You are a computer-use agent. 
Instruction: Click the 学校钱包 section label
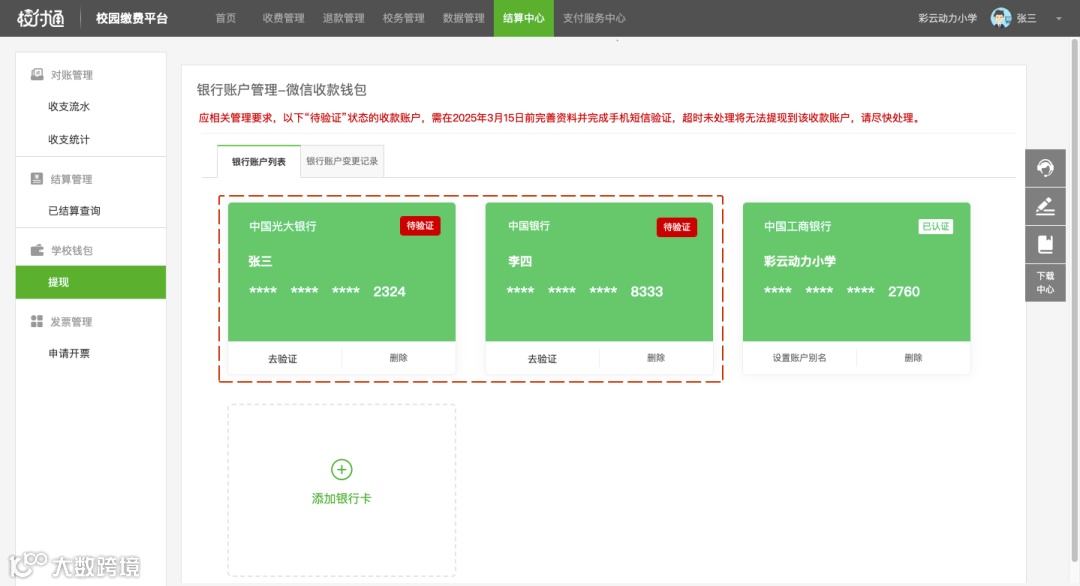pyautogui.click(x=72, y=251)
